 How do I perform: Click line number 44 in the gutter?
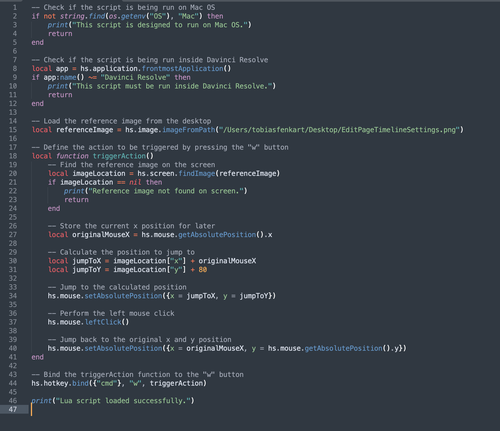[13, 383]
